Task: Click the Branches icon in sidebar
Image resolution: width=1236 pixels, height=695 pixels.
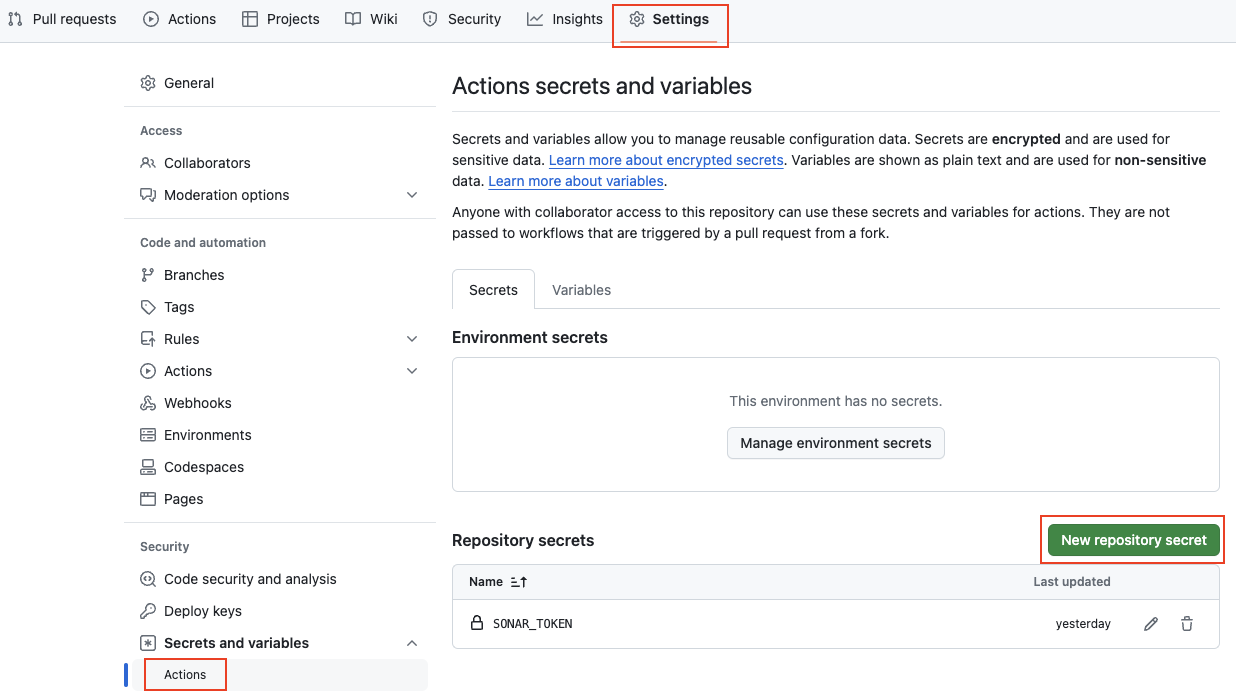Action: (x=148, y=275)
